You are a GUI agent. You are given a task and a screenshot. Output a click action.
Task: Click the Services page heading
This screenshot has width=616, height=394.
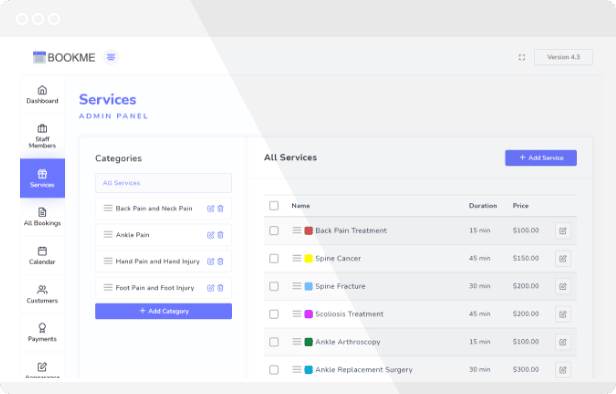click(108, 100)
